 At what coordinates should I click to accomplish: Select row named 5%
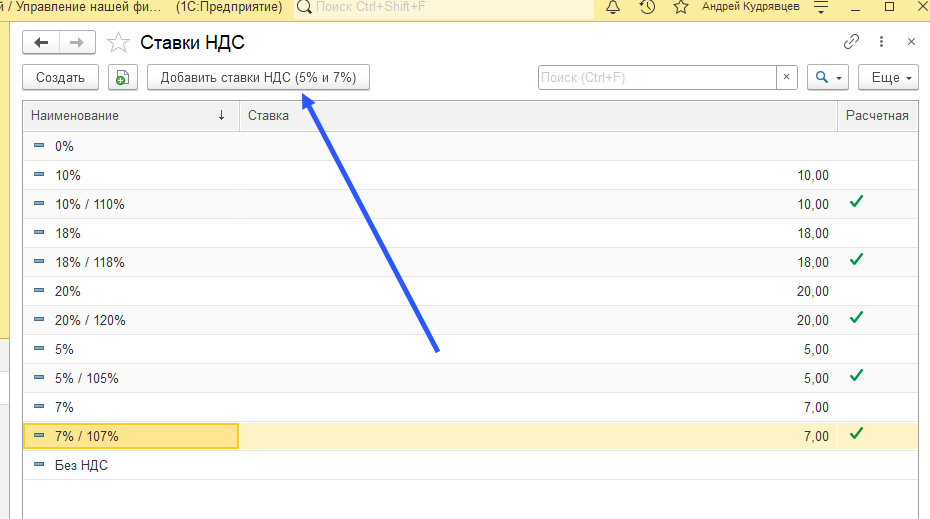coord(470,349)
